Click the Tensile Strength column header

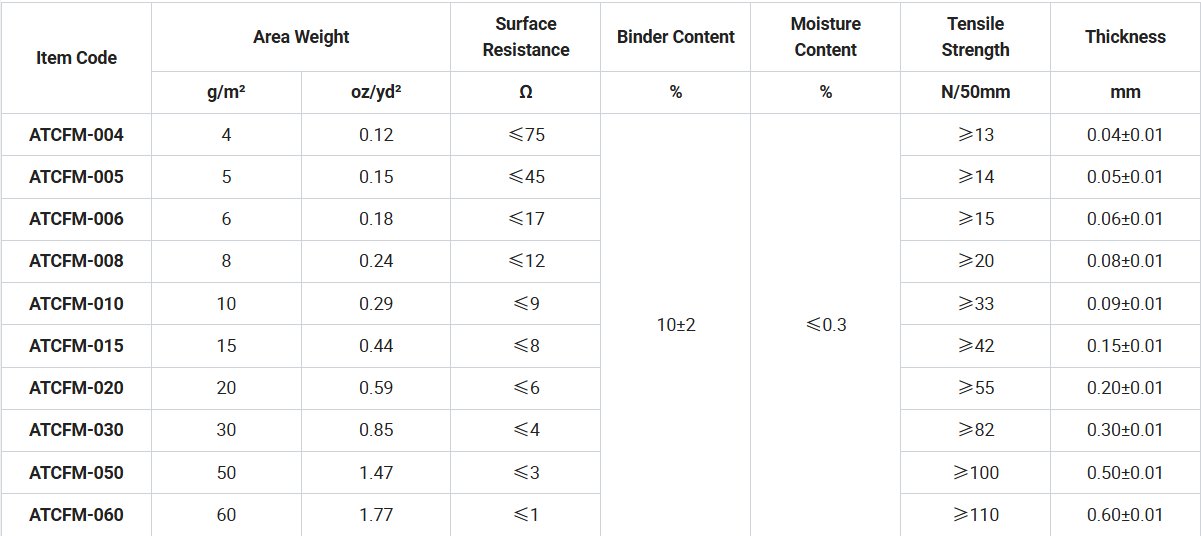click(975, 37)
